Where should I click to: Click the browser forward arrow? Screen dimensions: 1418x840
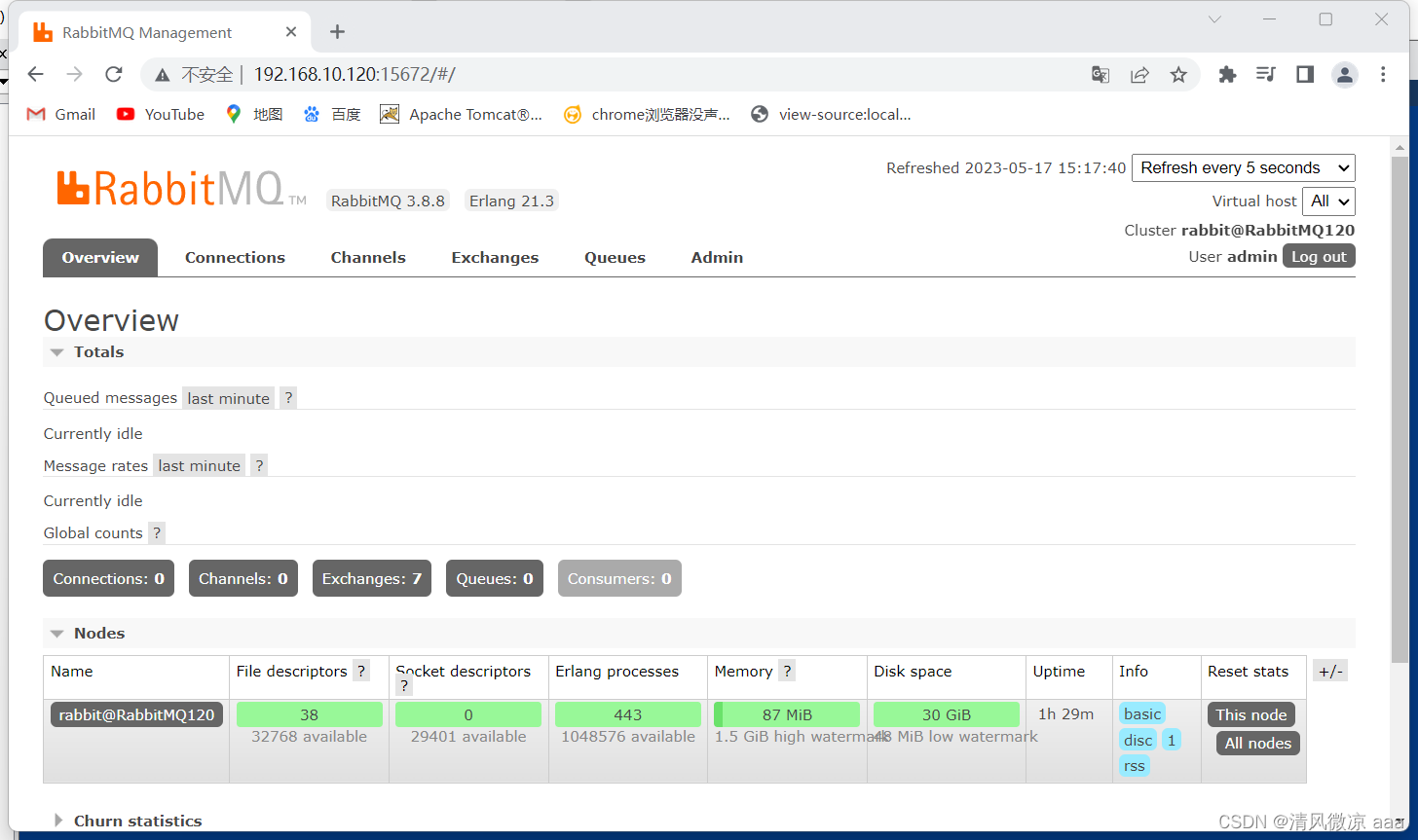[74, 74]
